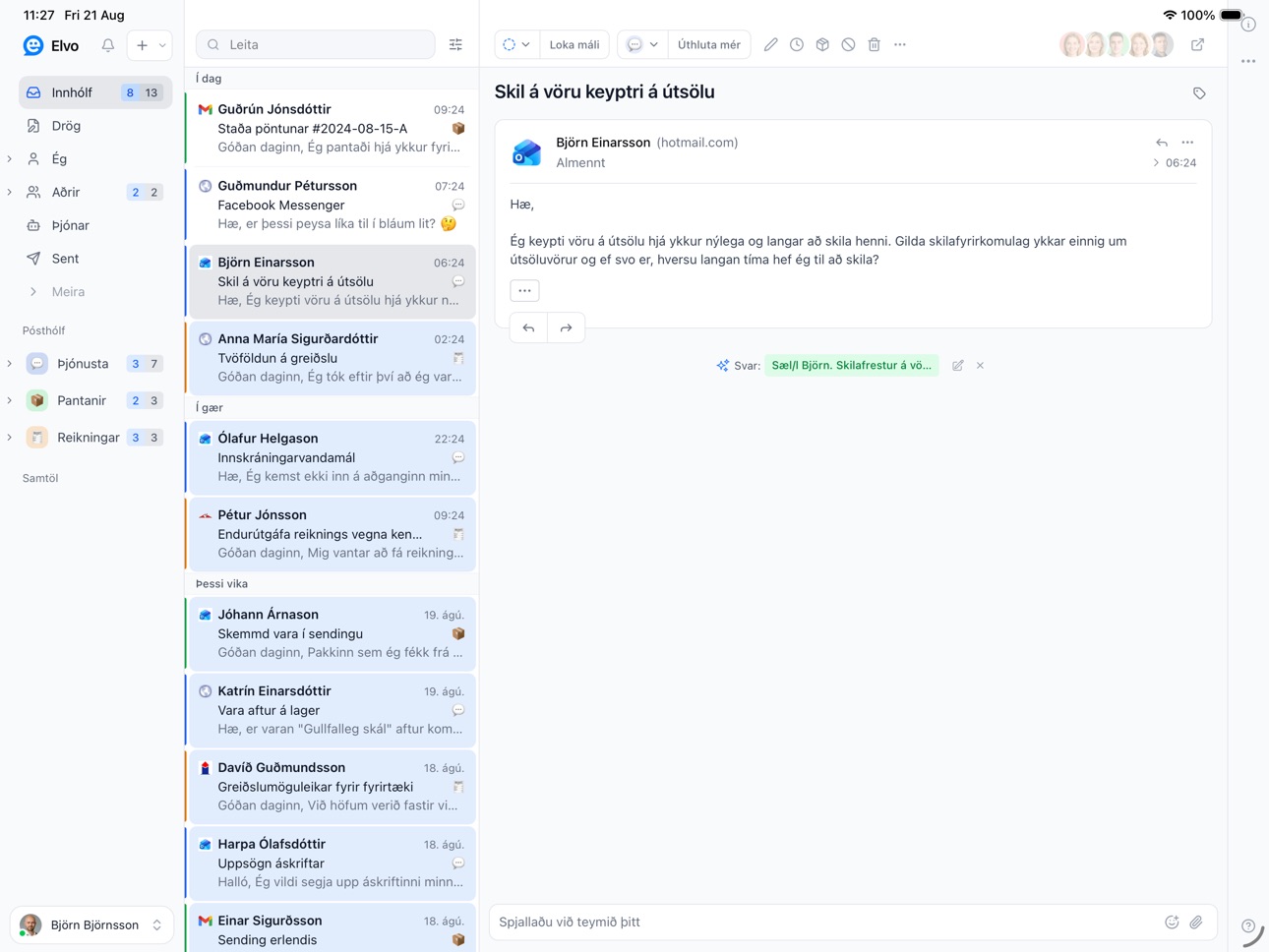Expand message details chevron near 06:24
Viewport: 1269px width, 952px height.
1156,163
